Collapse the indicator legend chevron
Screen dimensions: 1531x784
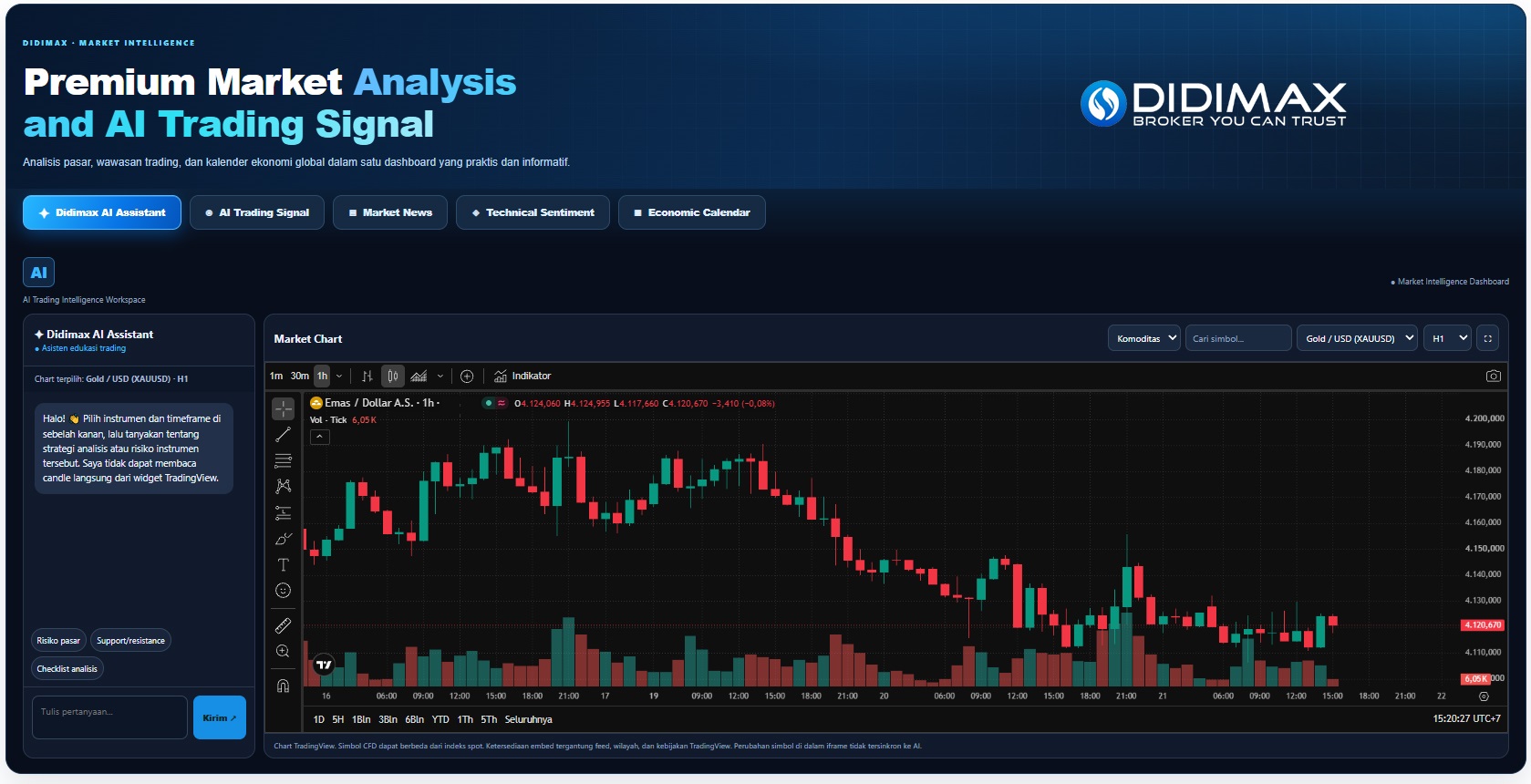click(x=320, y=437)
